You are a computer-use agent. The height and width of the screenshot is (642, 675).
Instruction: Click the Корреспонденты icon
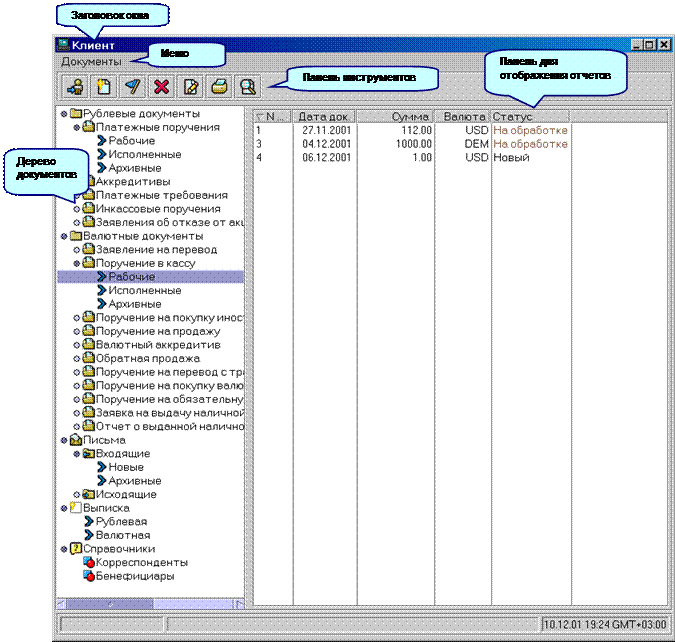[x=89, y=562]
